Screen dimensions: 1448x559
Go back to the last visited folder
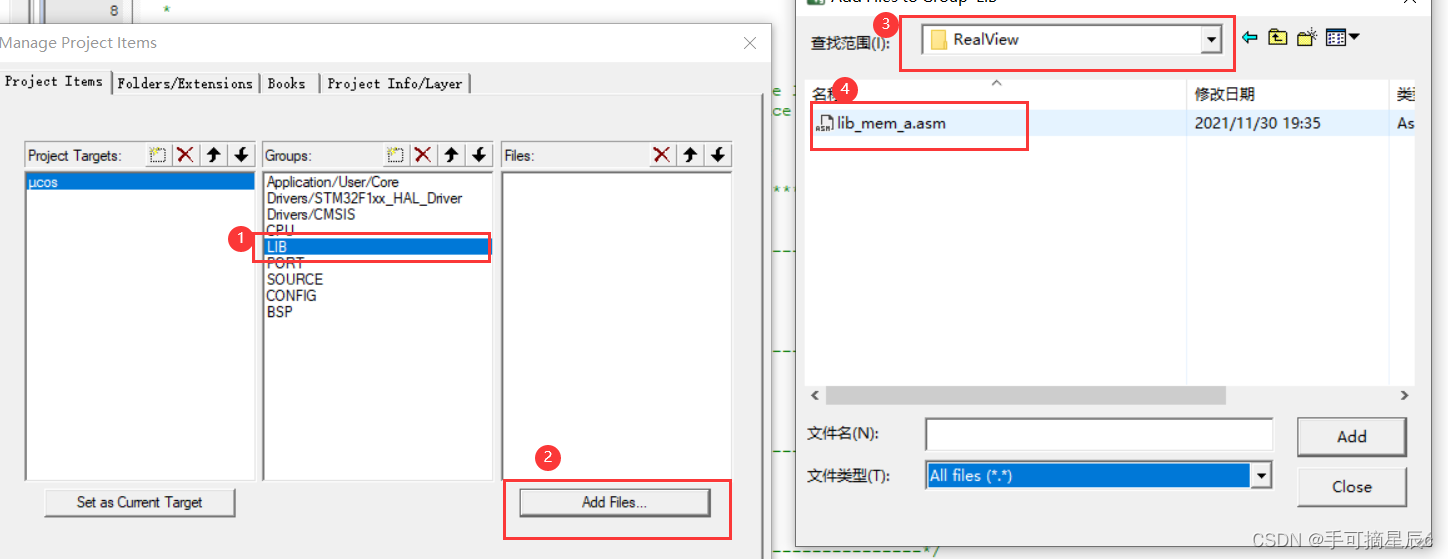click(x=1249, y=38)
